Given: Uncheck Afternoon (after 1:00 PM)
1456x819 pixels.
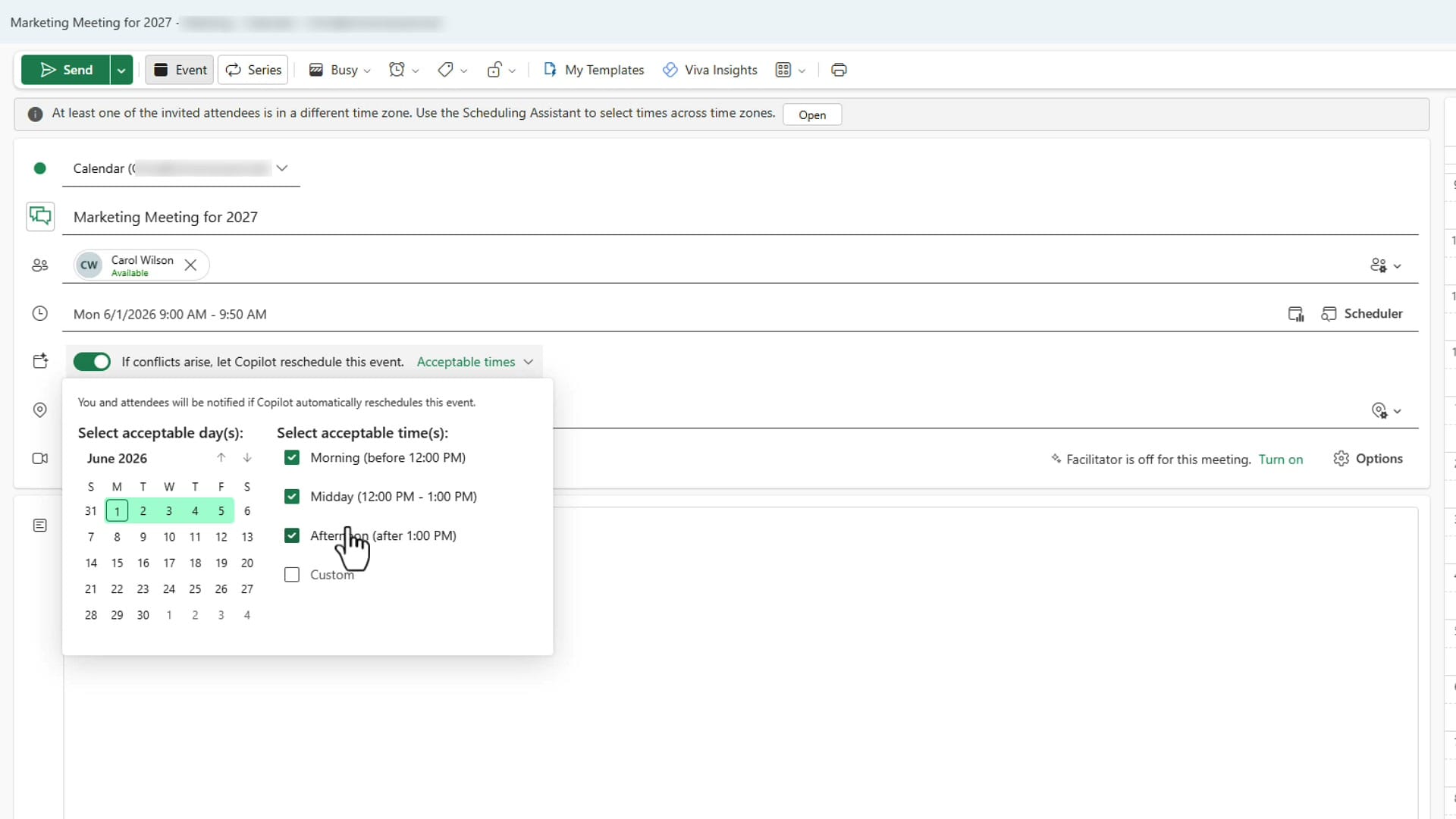Looking at the screenshot, I should [292, 535].
